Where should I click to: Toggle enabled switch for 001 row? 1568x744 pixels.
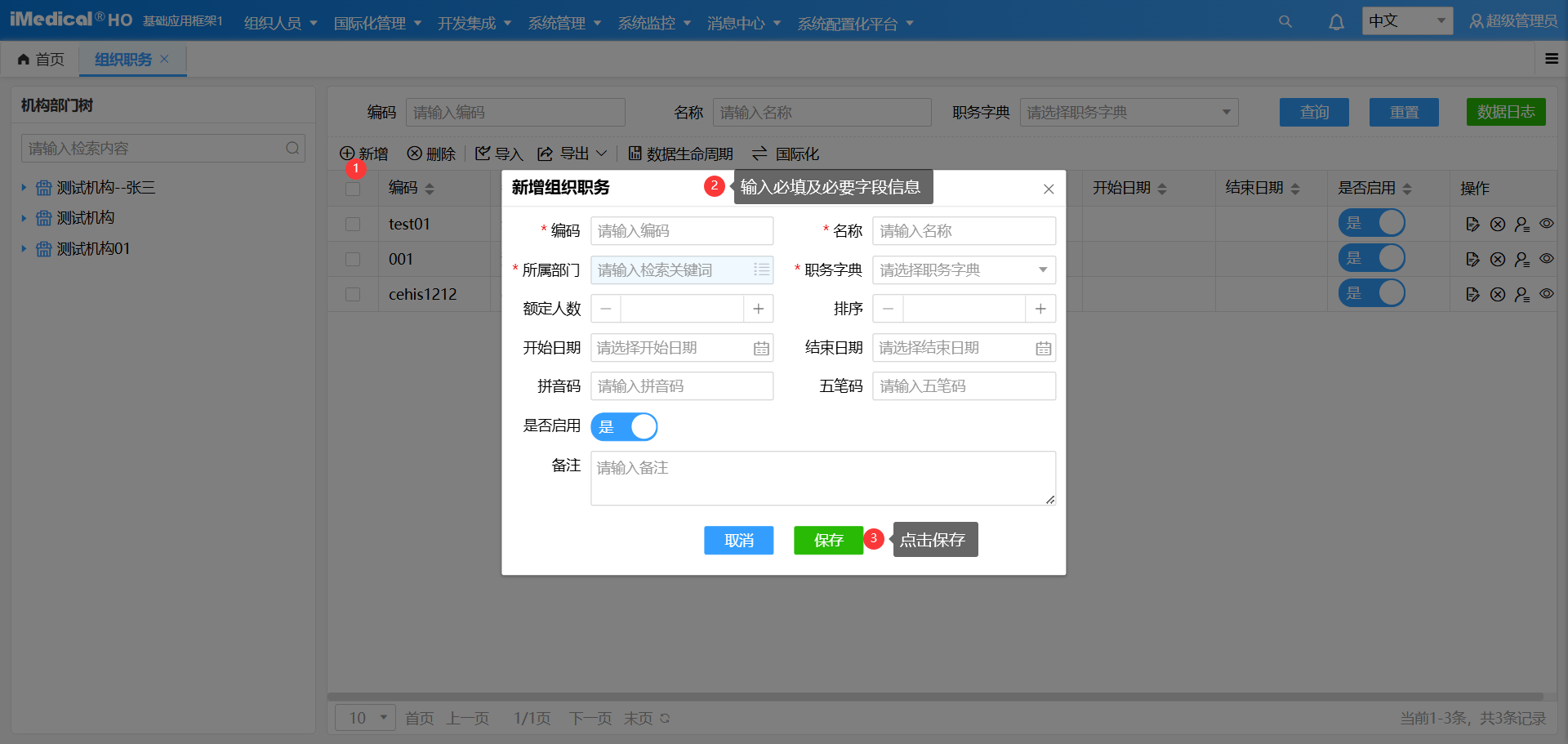coord(1372,258)
